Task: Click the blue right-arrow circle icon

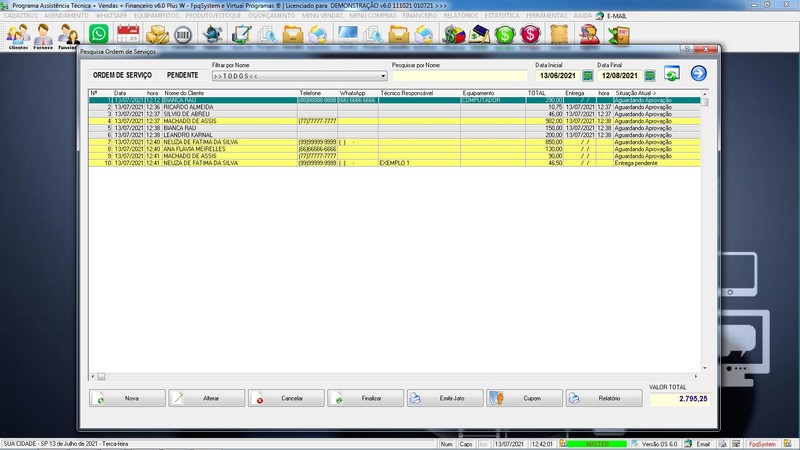Action: click(x=698, y=73)
